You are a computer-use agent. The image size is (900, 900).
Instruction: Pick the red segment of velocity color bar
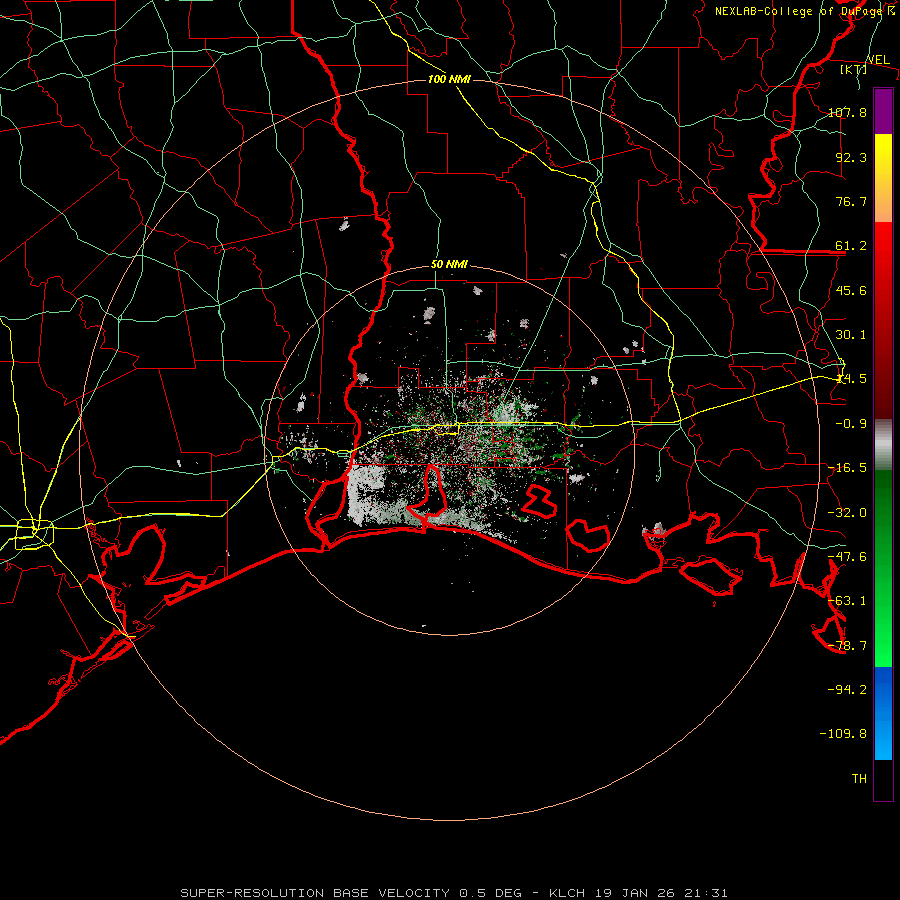(x=883, y=320)
